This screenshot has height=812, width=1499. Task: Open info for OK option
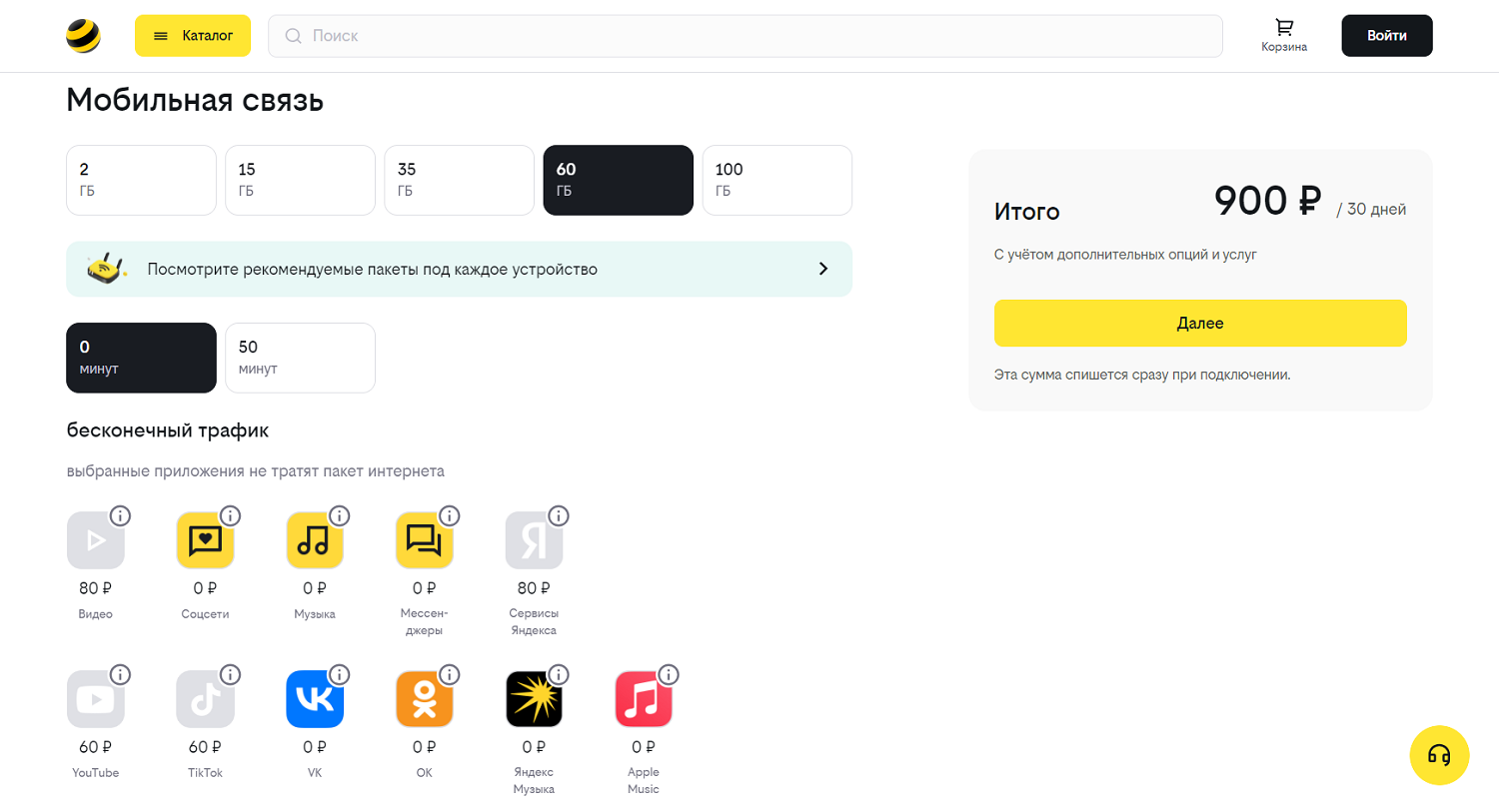coord(450,674)
